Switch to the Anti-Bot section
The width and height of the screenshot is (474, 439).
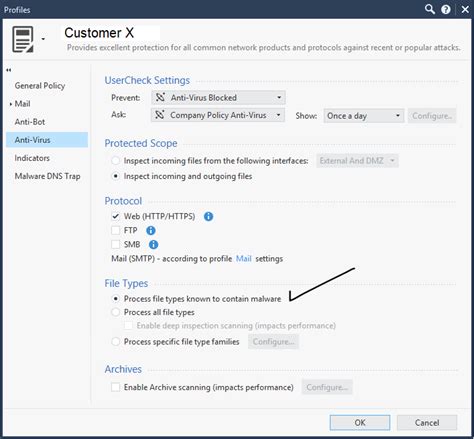coord(30,122)
